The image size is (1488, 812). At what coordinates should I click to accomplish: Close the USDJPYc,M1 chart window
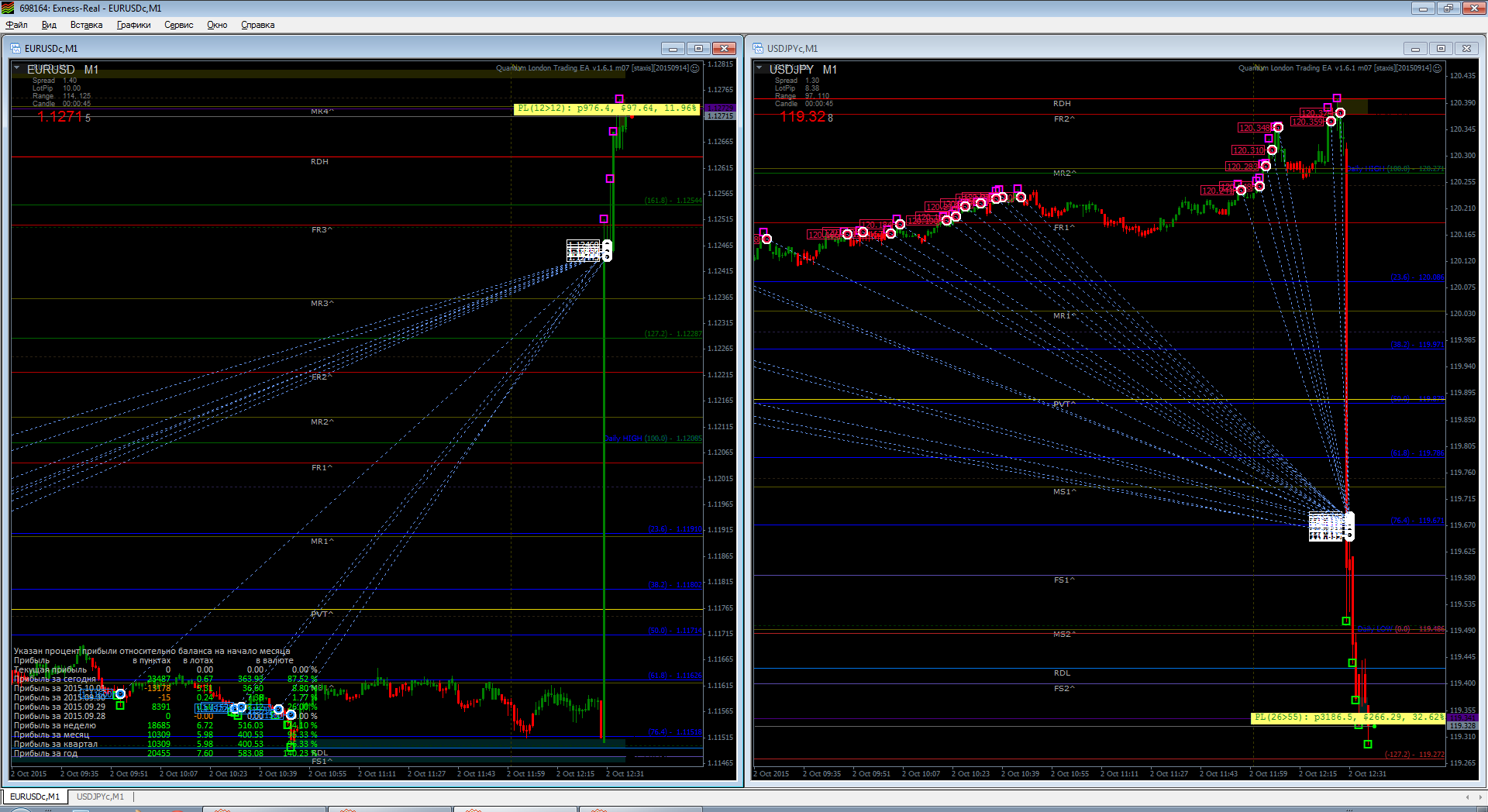(x=1466, y=48)
